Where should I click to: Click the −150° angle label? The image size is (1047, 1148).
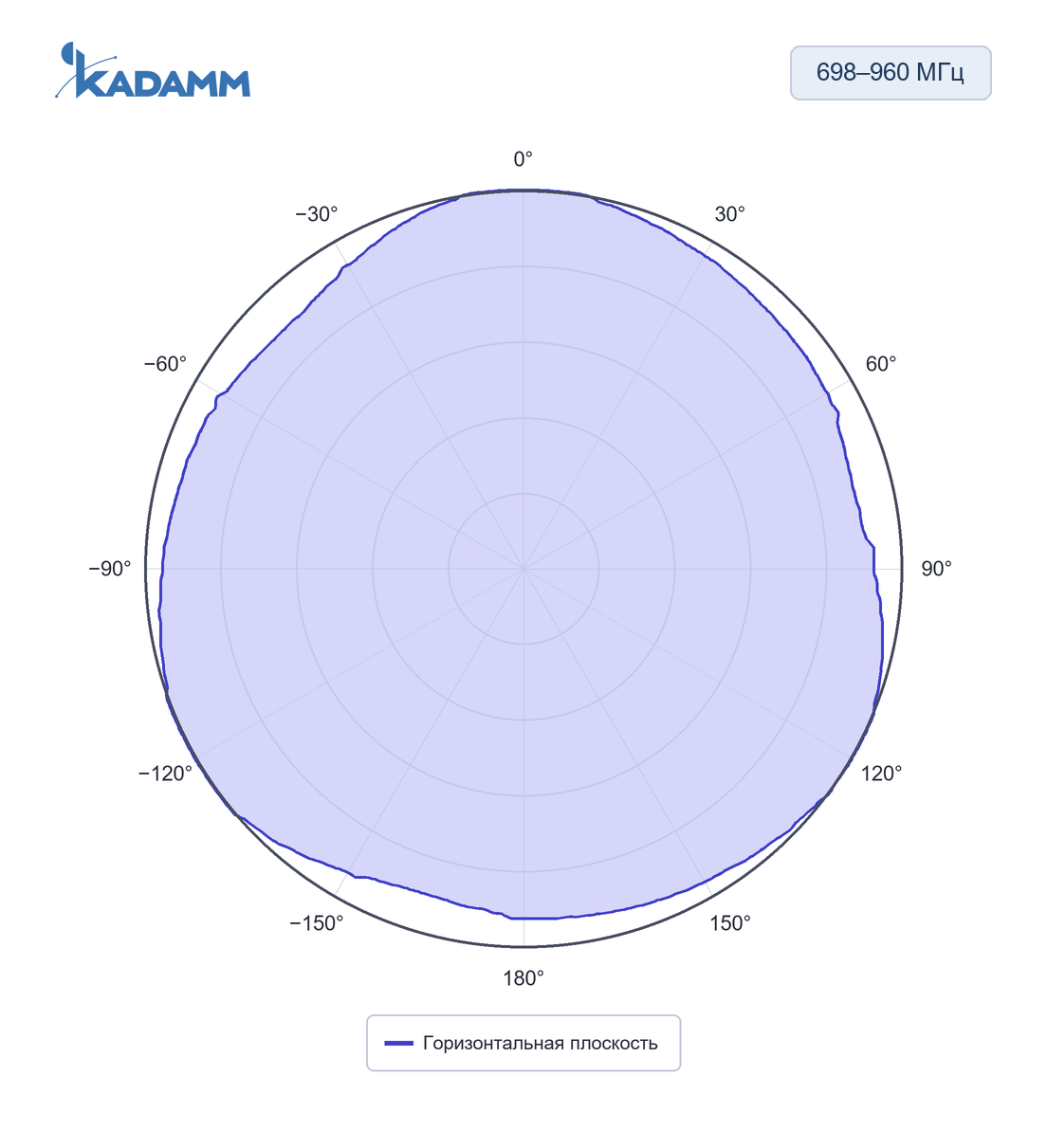[317, 923]
